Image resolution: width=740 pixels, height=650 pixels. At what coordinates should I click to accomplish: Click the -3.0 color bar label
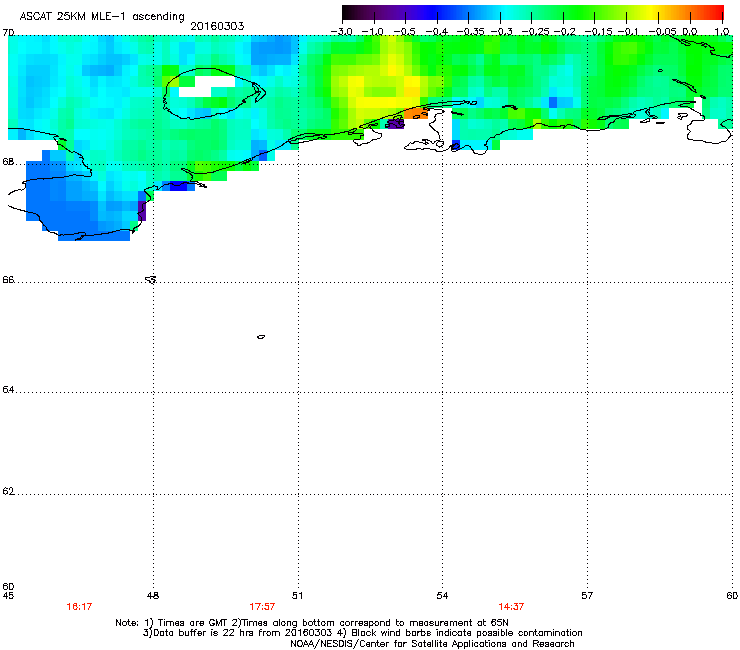[x=341, y=32]
